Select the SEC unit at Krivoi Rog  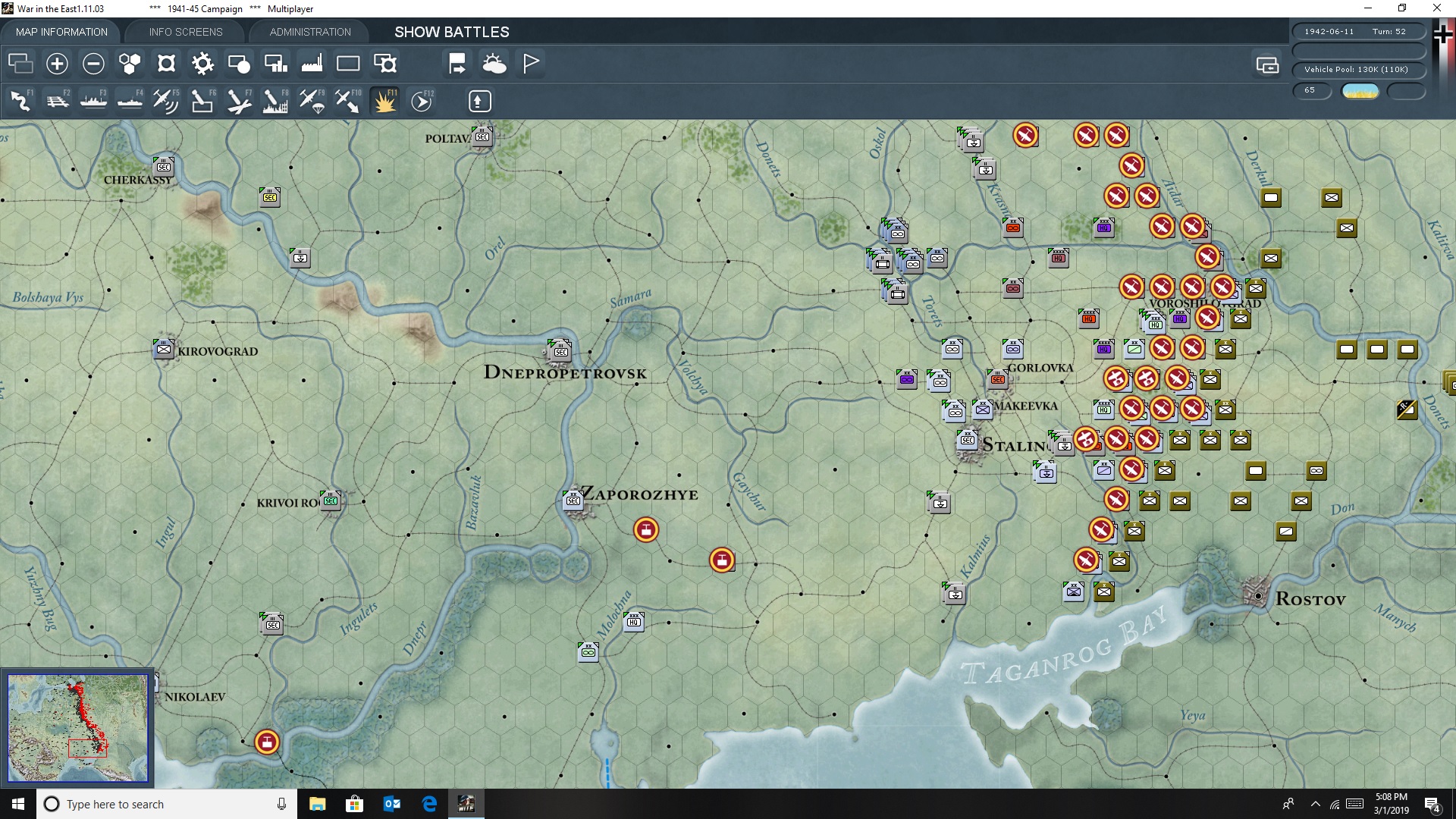click(x=331, y=500)
